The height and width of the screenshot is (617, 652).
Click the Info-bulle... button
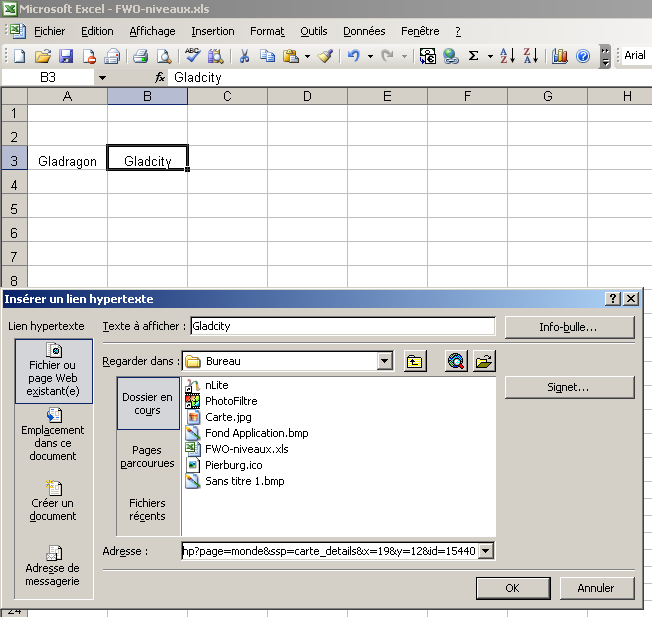pos(569,327)
